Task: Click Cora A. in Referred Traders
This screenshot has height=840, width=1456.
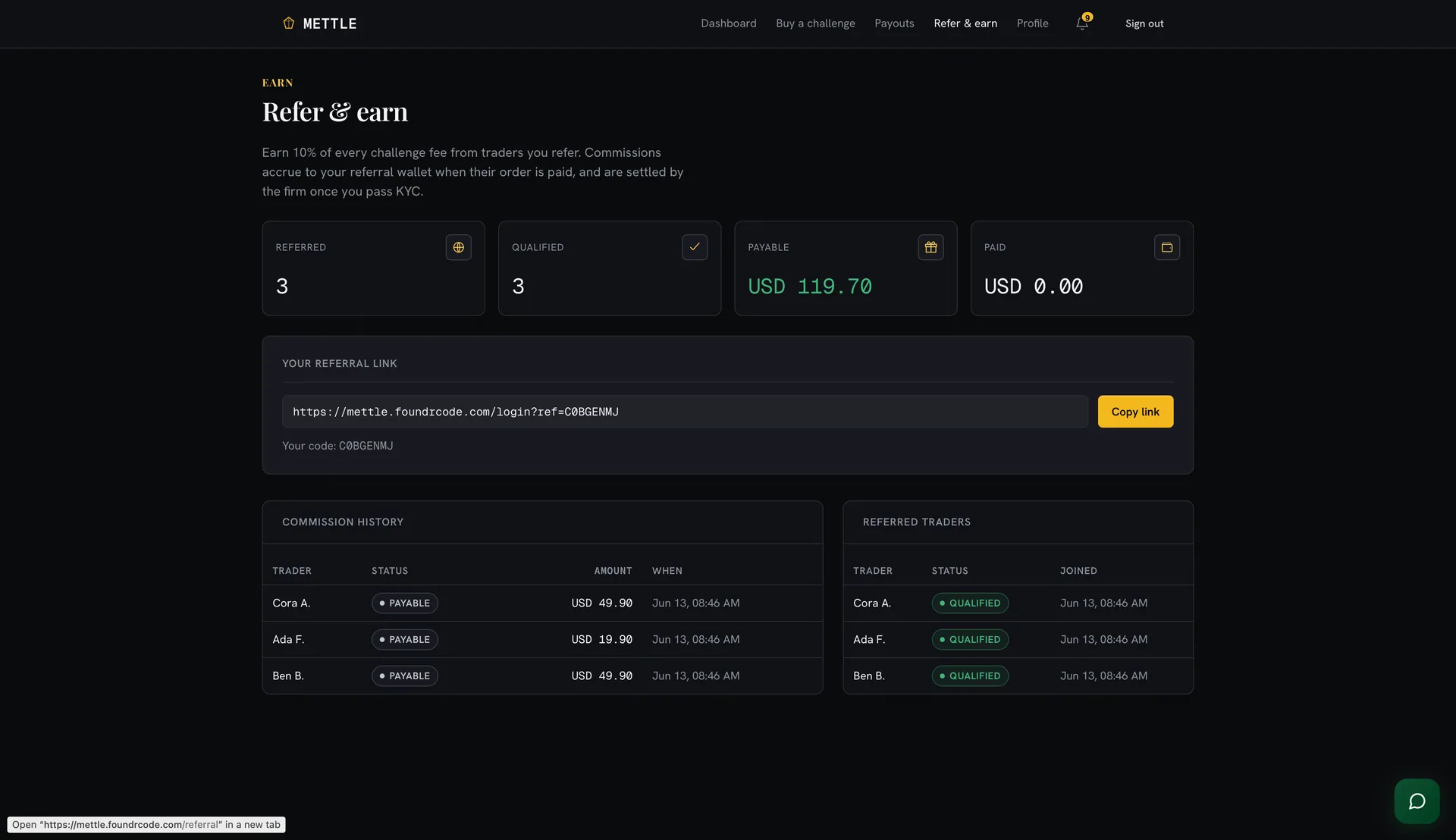Action: coord(872,603)
